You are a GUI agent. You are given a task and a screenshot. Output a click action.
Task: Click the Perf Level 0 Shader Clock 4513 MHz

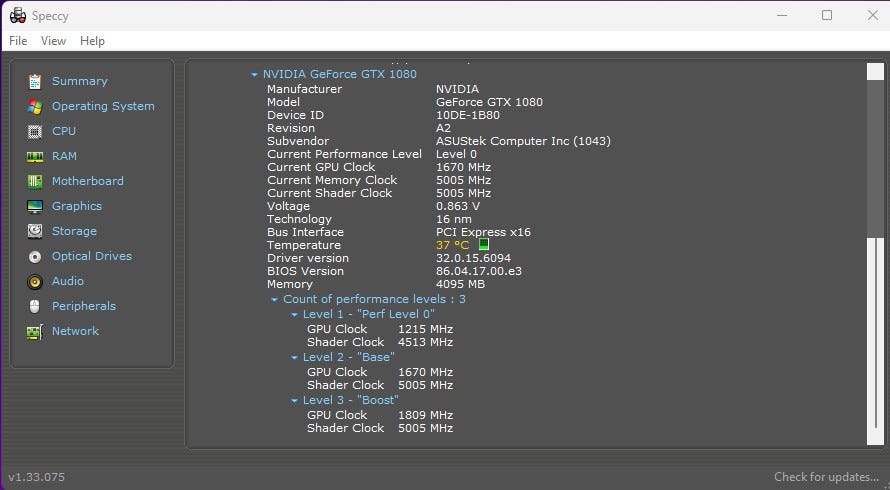(426, 342)
